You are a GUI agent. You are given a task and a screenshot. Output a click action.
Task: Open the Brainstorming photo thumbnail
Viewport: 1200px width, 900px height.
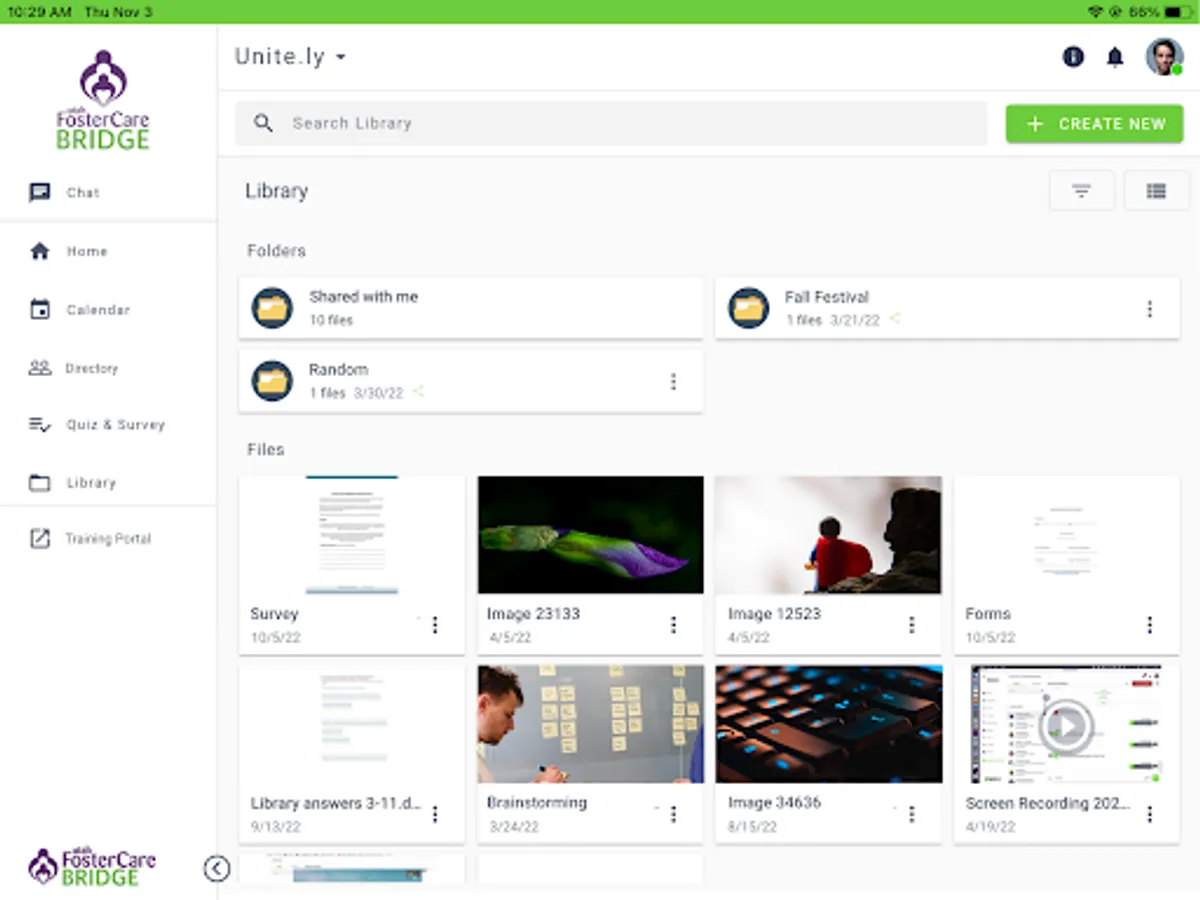click(590, 724)
